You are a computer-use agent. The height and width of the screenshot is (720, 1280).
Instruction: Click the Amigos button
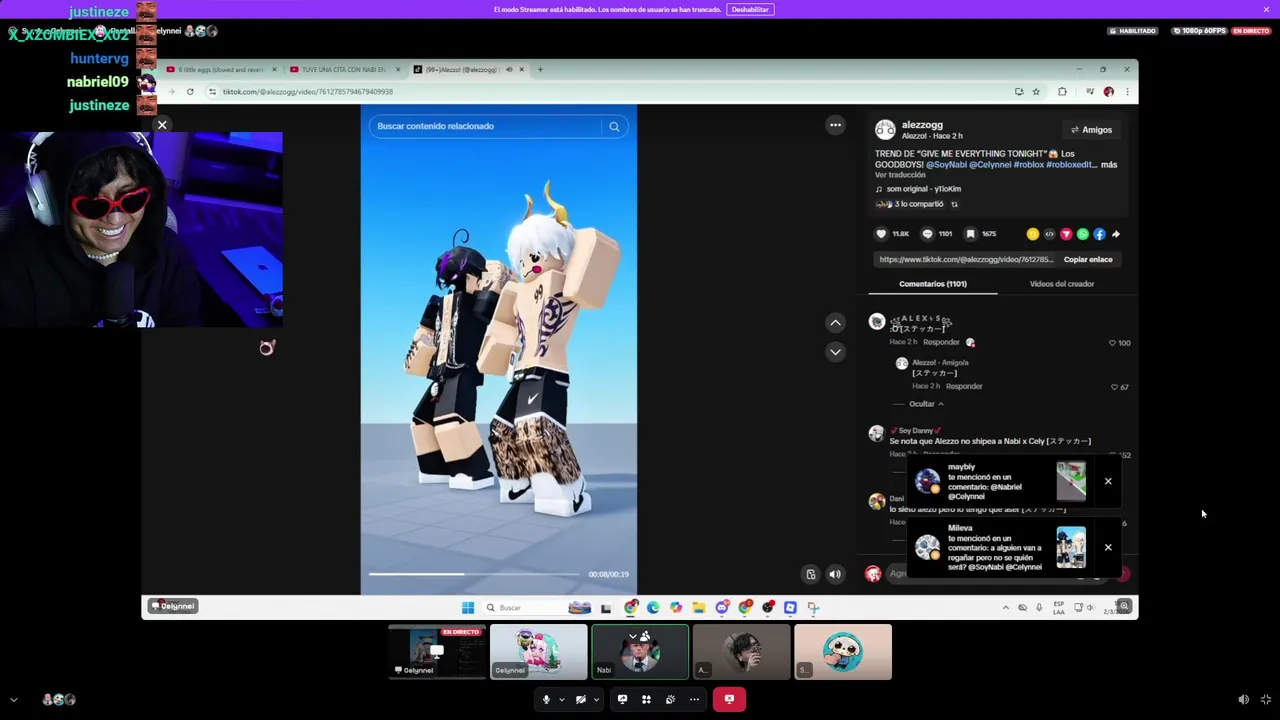(1091, 130)
